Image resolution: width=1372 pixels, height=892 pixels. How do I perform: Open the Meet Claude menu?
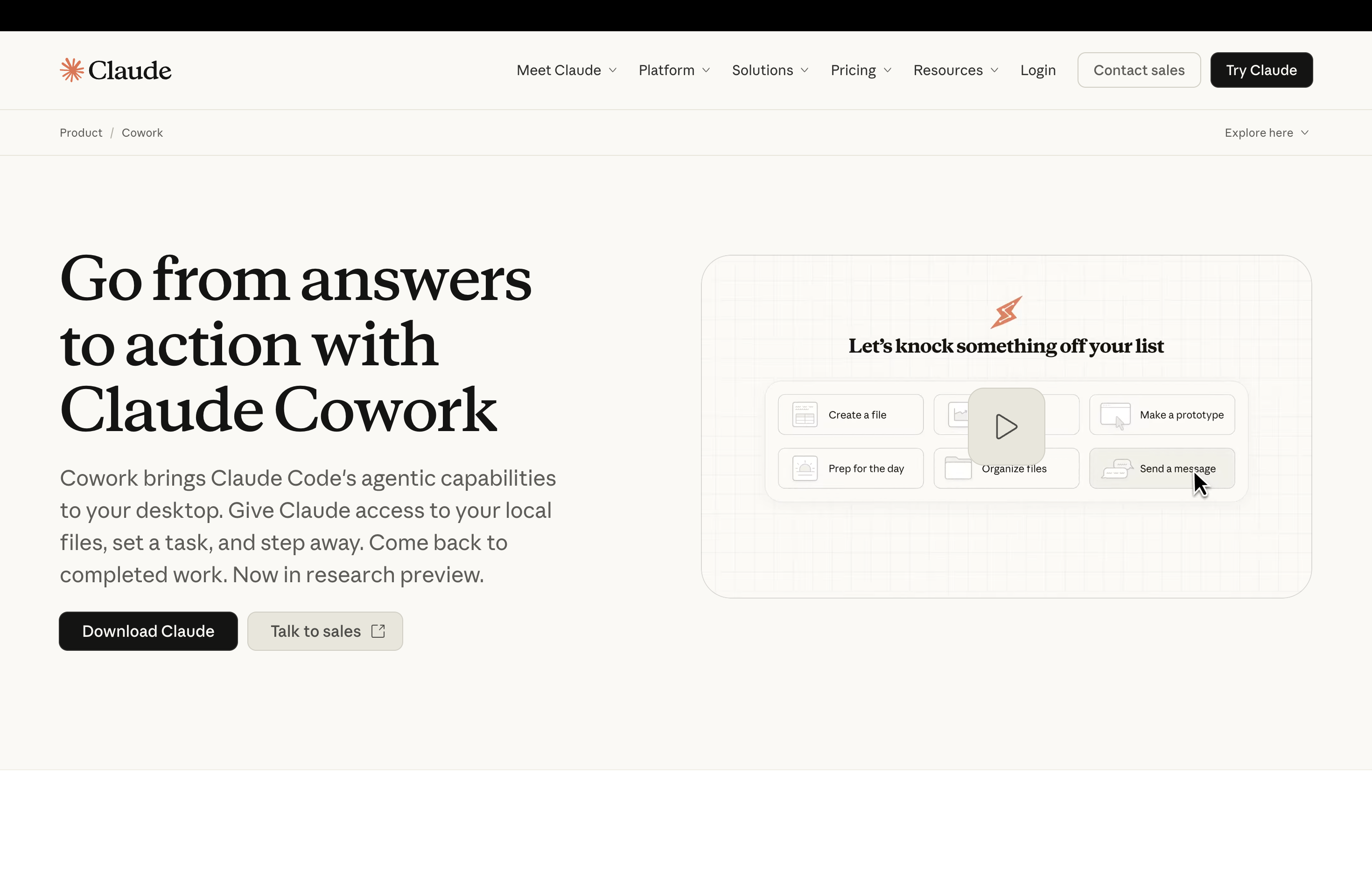pyautogui.click(x=567, y=70)
